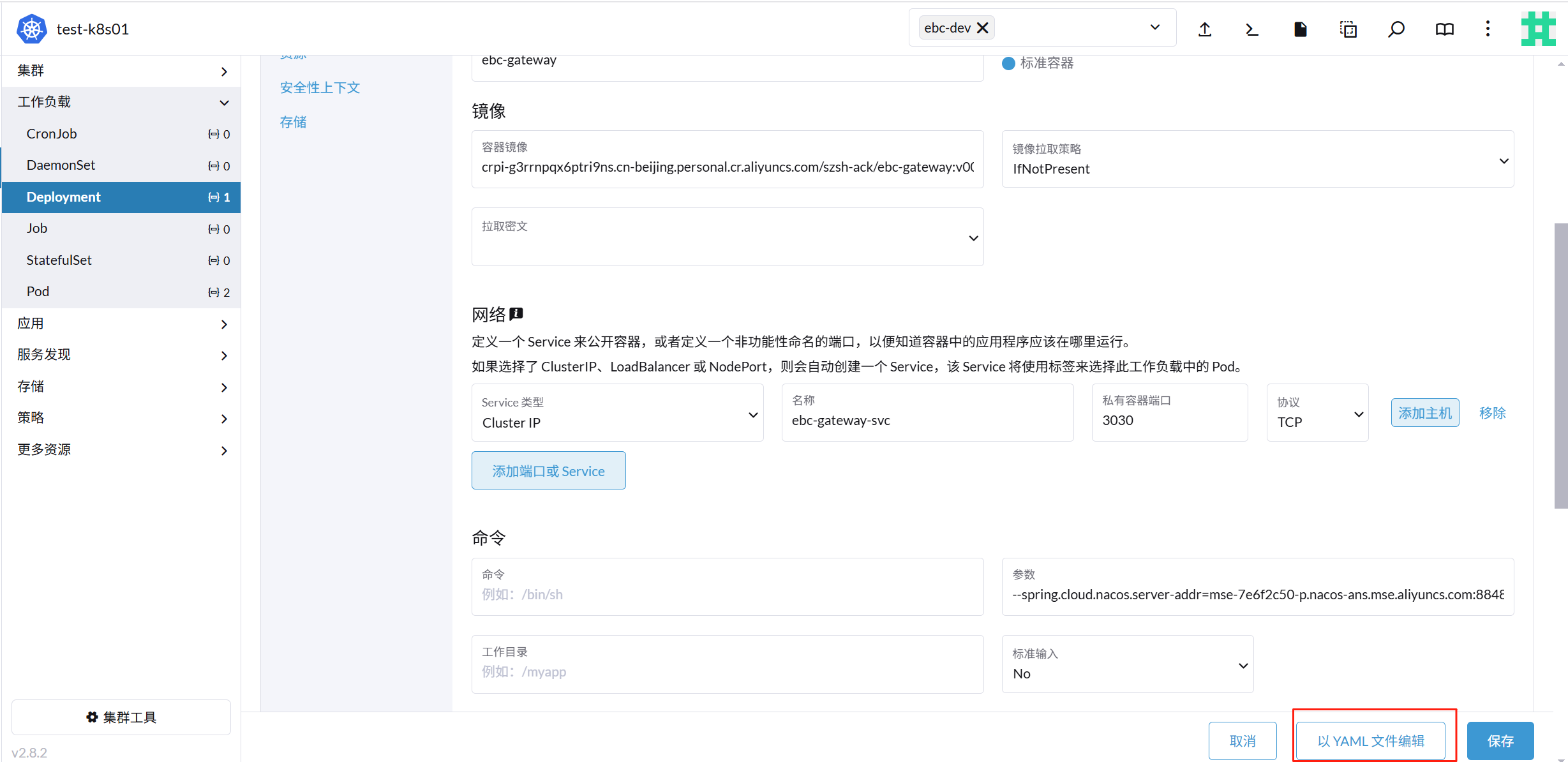Viewport: 1568px width, 762px height.
Task: Remove the ebc-dev namespace tag
Action: (x=983, y=28)
